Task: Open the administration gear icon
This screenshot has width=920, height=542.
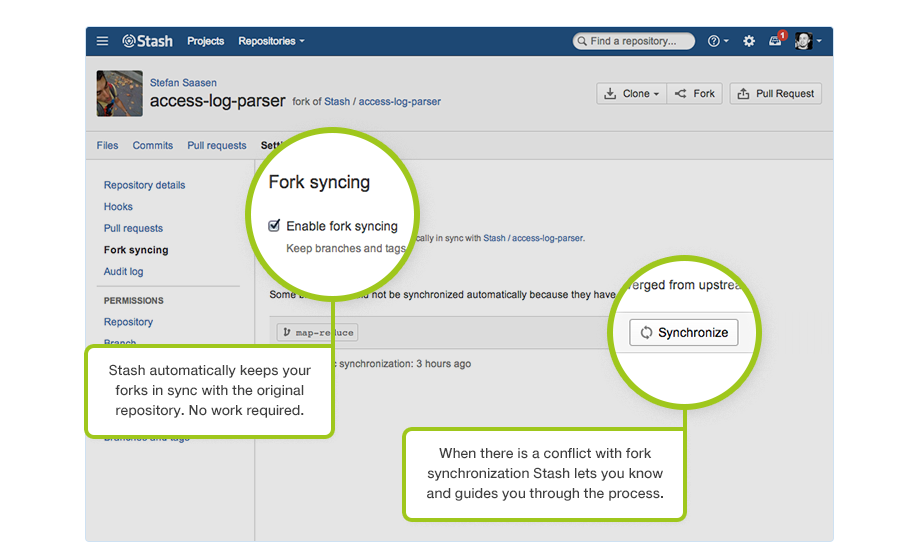Action: [x=748, y=41]
